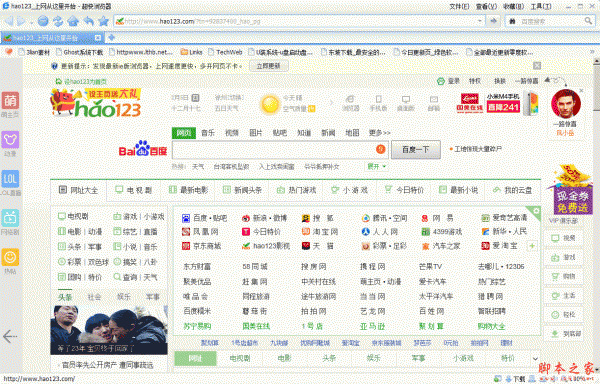Click the red 萌 sidebar icon
600x384 pixels.
click(x=10, y=101)
